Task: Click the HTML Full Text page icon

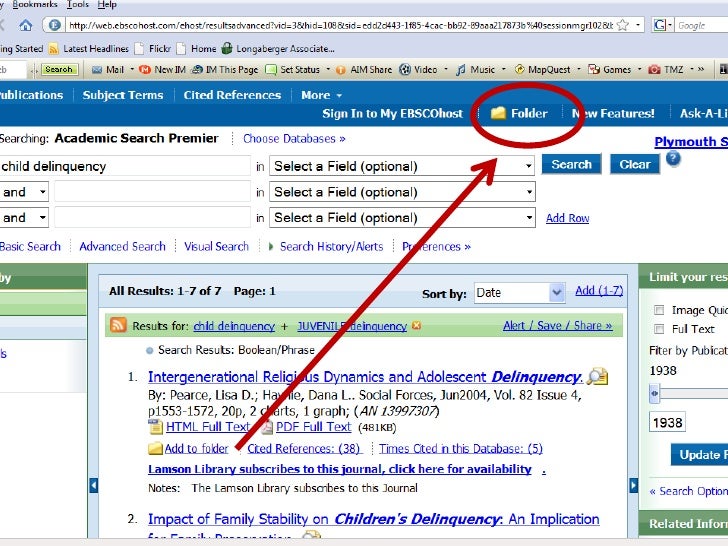Action: tap(155, 427)
